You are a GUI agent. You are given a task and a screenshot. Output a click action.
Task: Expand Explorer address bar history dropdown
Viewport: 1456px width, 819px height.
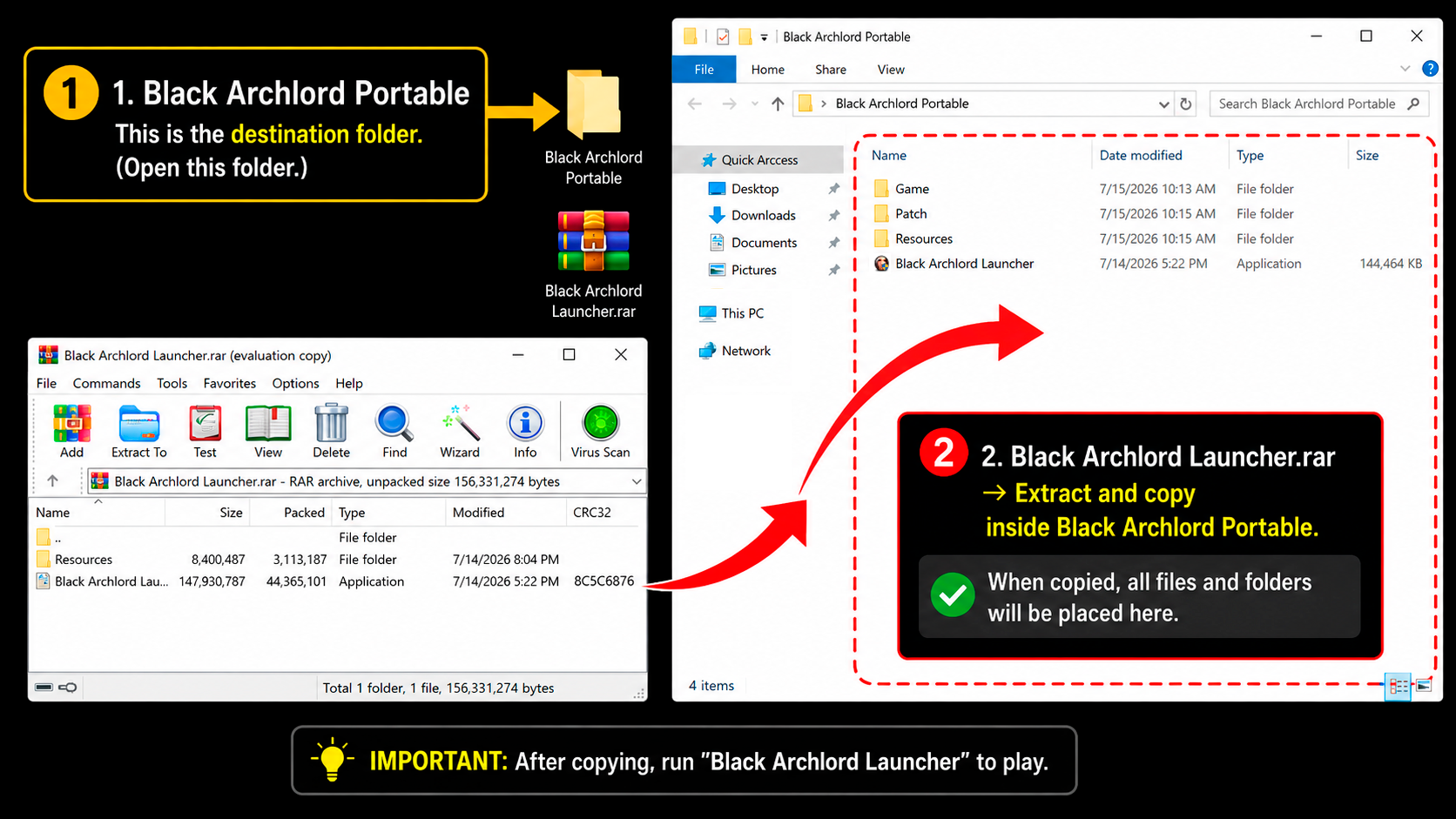coord(1163,104)
